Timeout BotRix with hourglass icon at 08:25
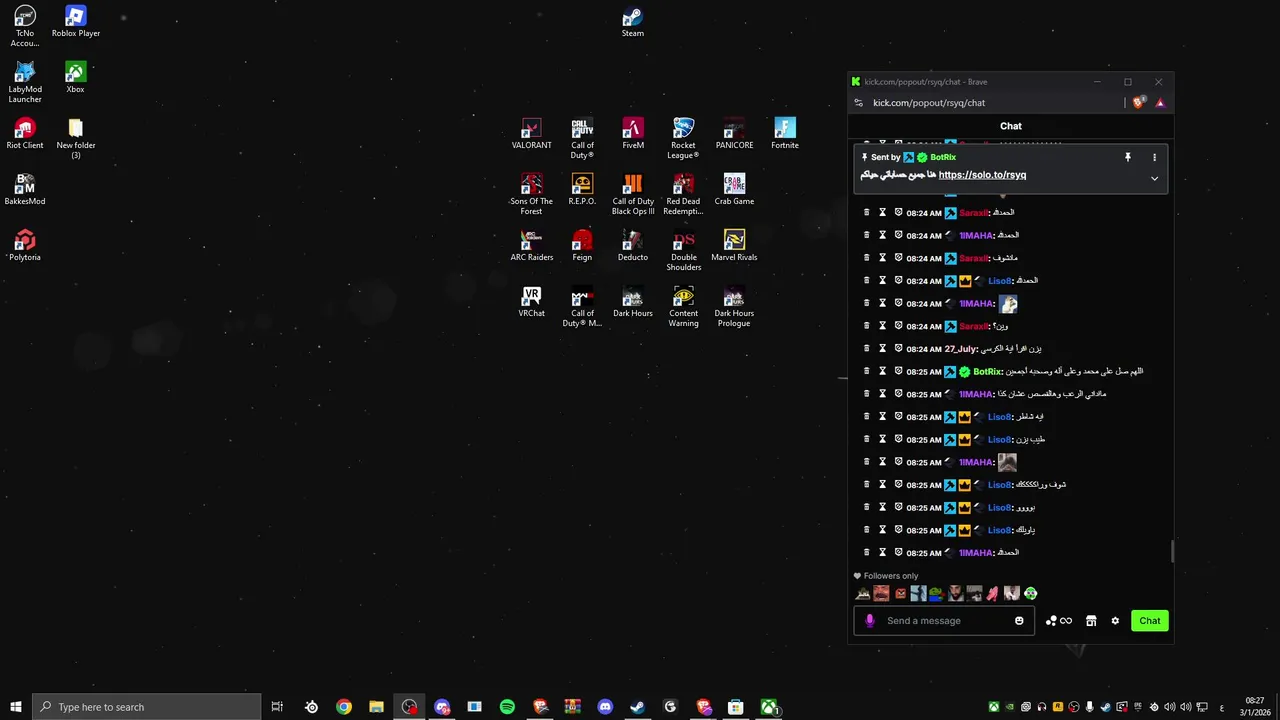 883,371
